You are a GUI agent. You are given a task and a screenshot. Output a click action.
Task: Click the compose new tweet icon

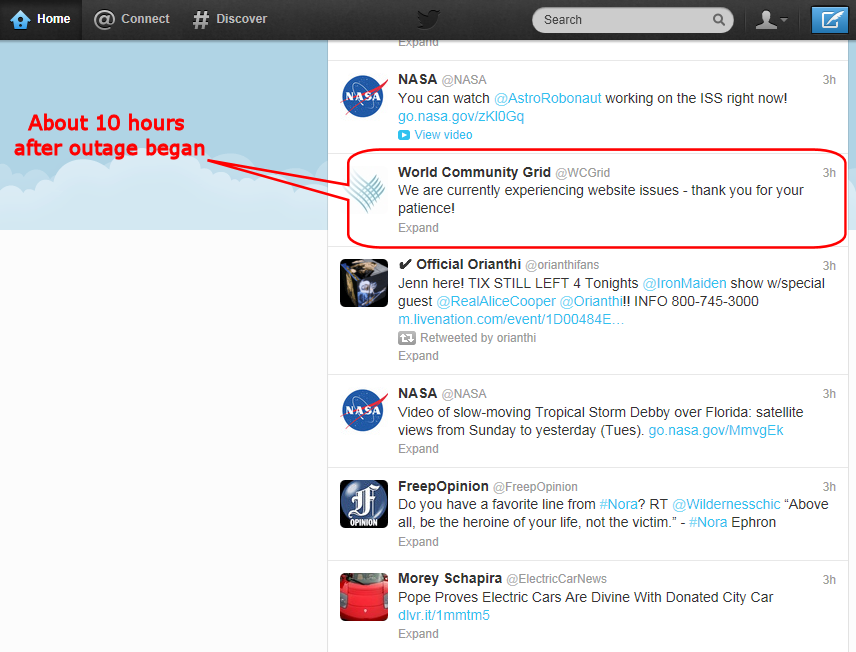click(828, 19)
